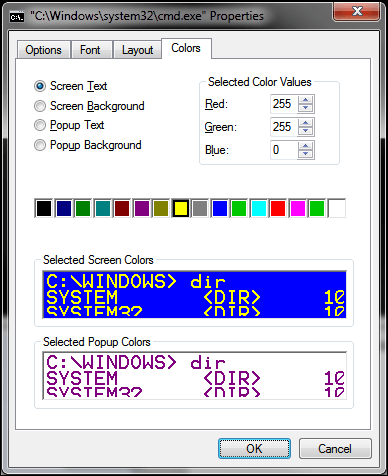The width and height of the screenshot is (388, 476).
Task: Click the Blue value input field
Action: [284, 150]
